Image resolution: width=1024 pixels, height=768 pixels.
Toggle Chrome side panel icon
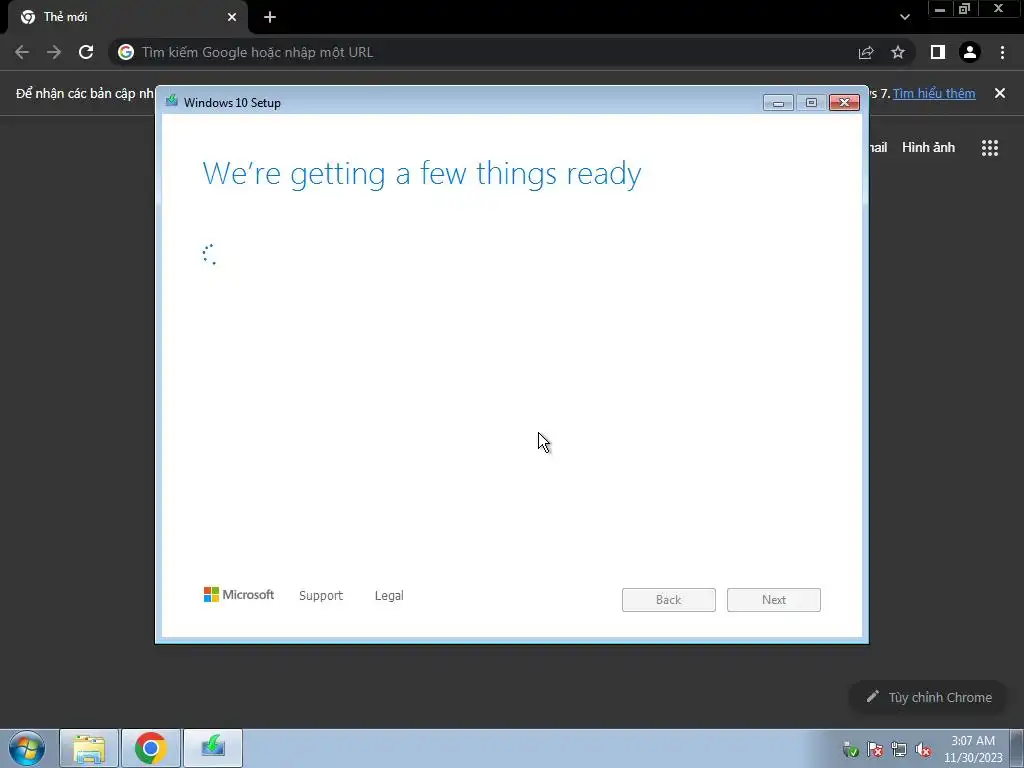click(x=938, y=52)
